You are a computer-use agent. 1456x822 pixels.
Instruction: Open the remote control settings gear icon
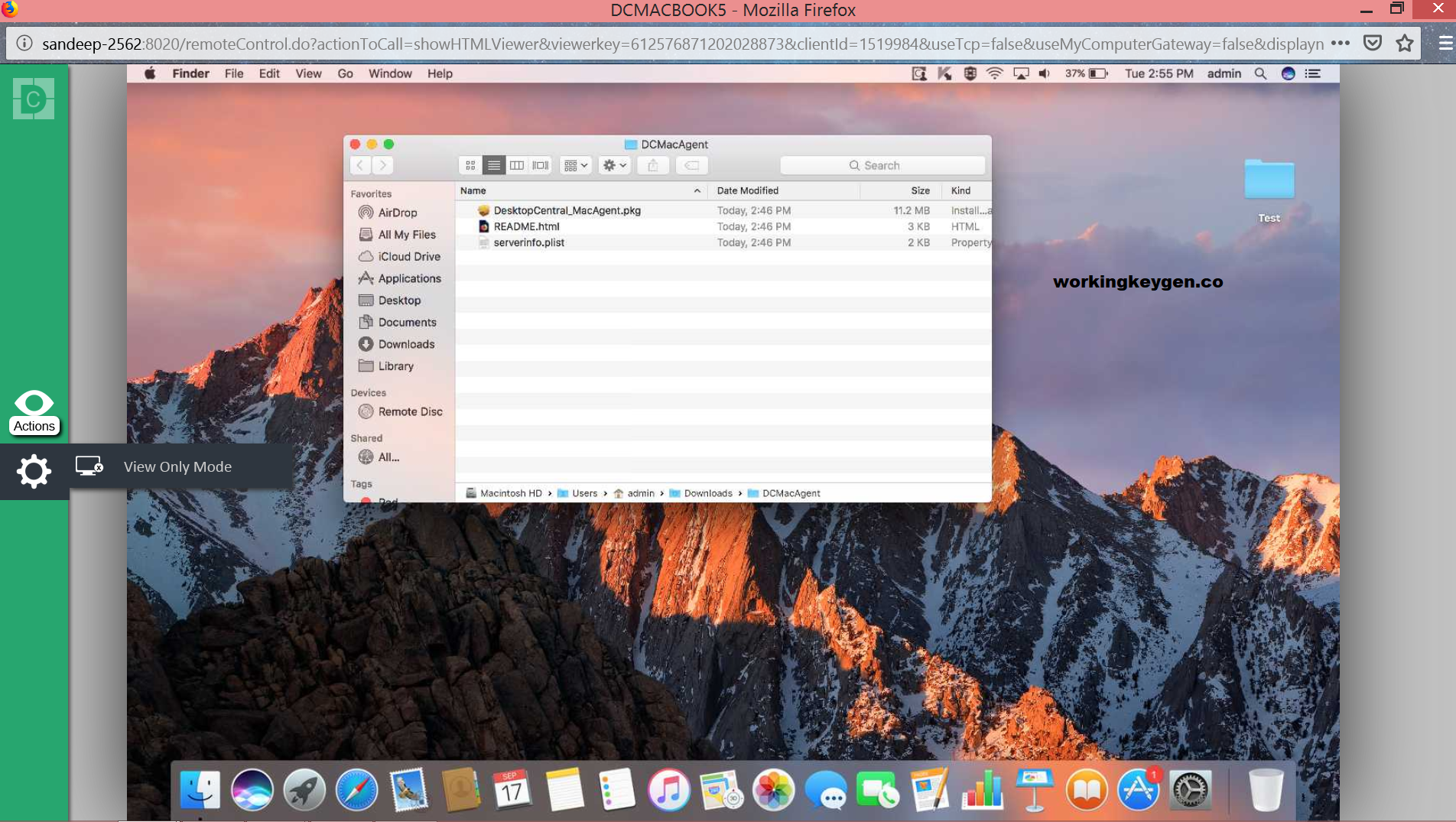click(x=34, y=471)
